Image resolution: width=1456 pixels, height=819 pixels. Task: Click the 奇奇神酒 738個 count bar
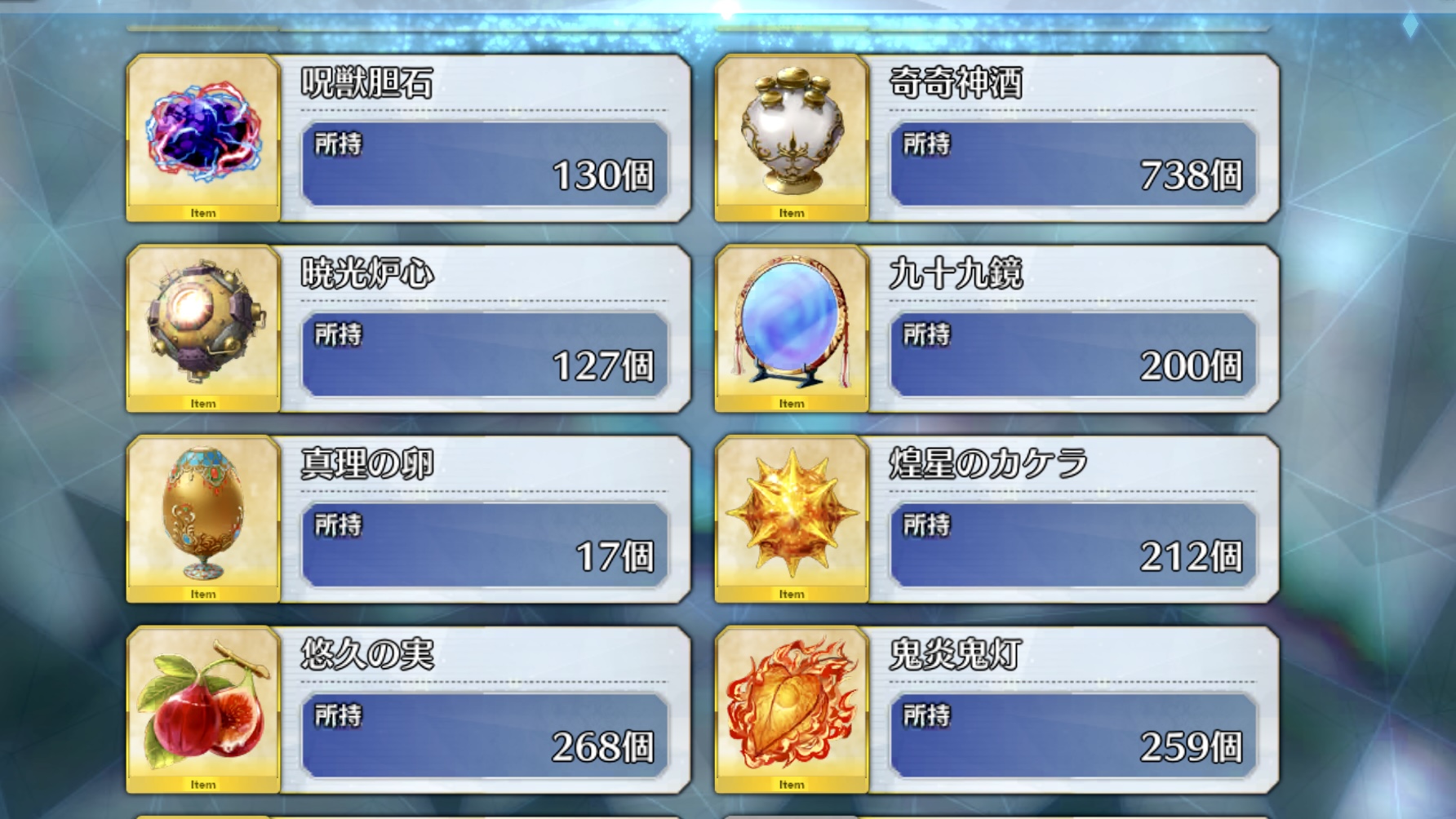(1073, 164)
